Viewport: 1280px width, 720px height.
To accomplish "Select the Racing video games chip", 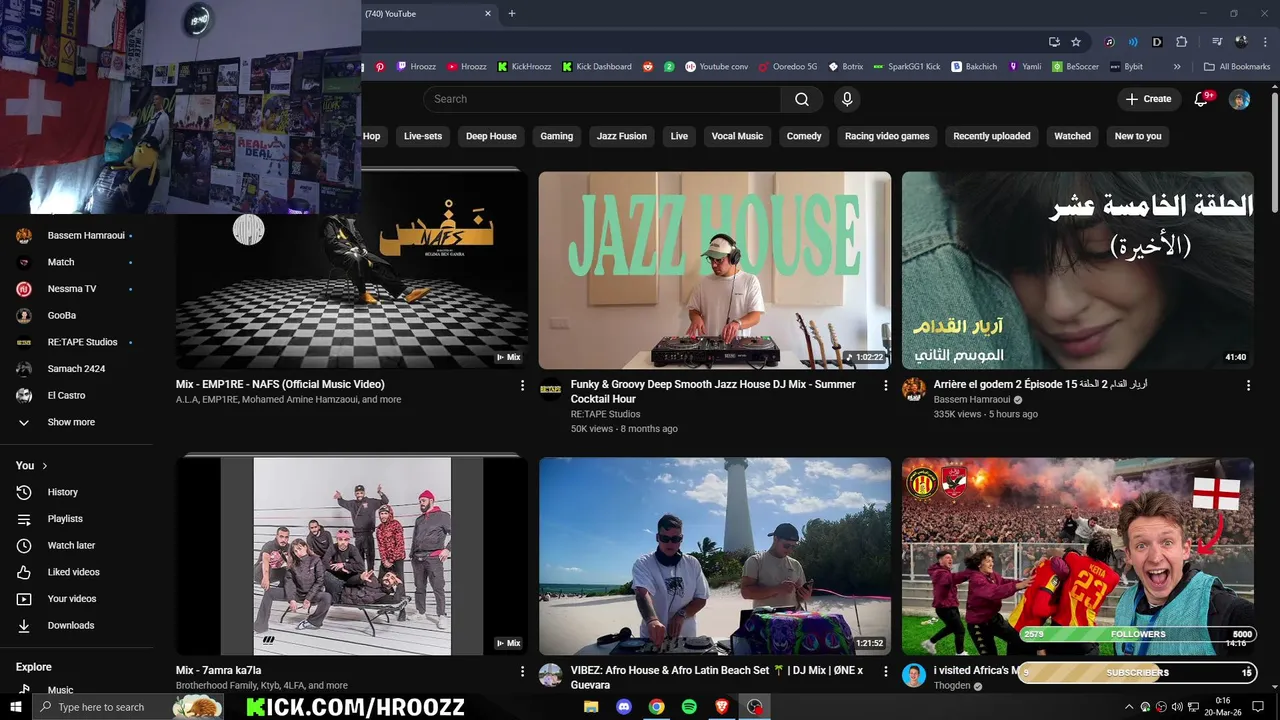I will tap(887, 136).
